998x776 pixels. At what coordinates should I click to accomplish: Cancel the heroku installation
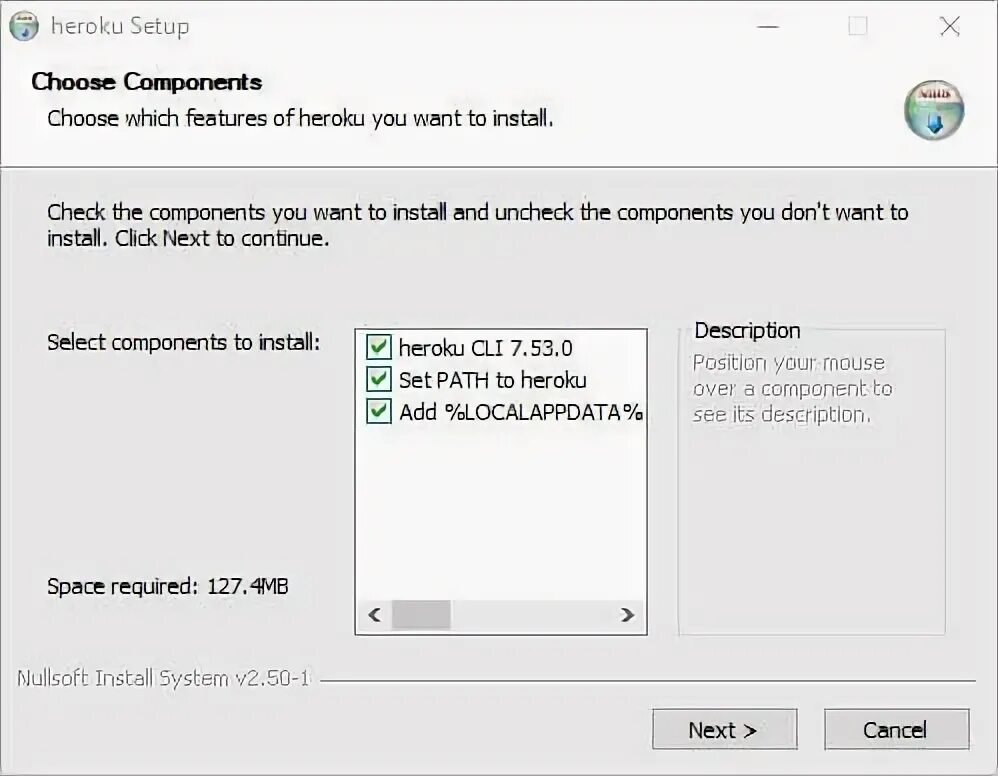click(x=896, y=730)
